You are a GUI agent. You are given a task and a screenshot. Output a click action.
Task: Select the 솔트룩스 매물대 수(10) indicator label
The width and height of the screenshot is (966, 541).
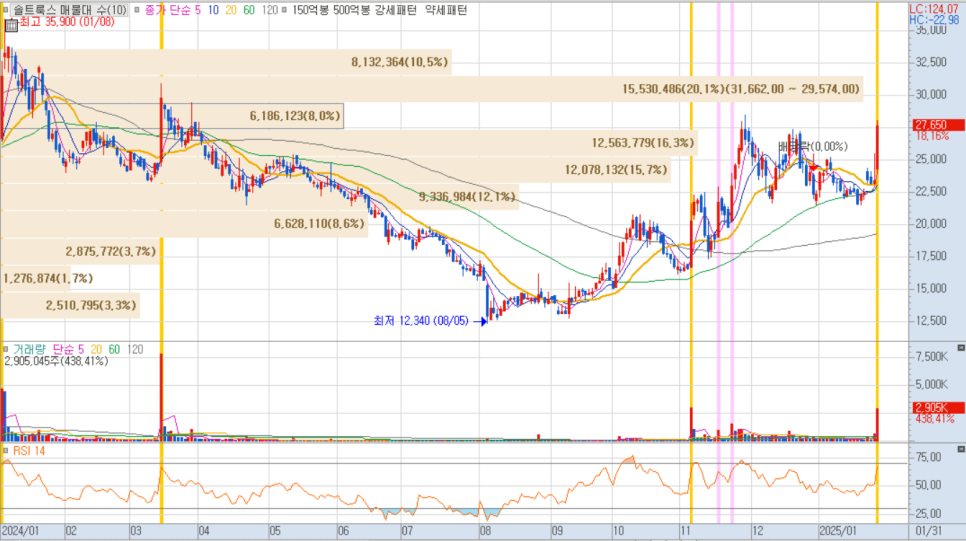(x=69, y=10)
